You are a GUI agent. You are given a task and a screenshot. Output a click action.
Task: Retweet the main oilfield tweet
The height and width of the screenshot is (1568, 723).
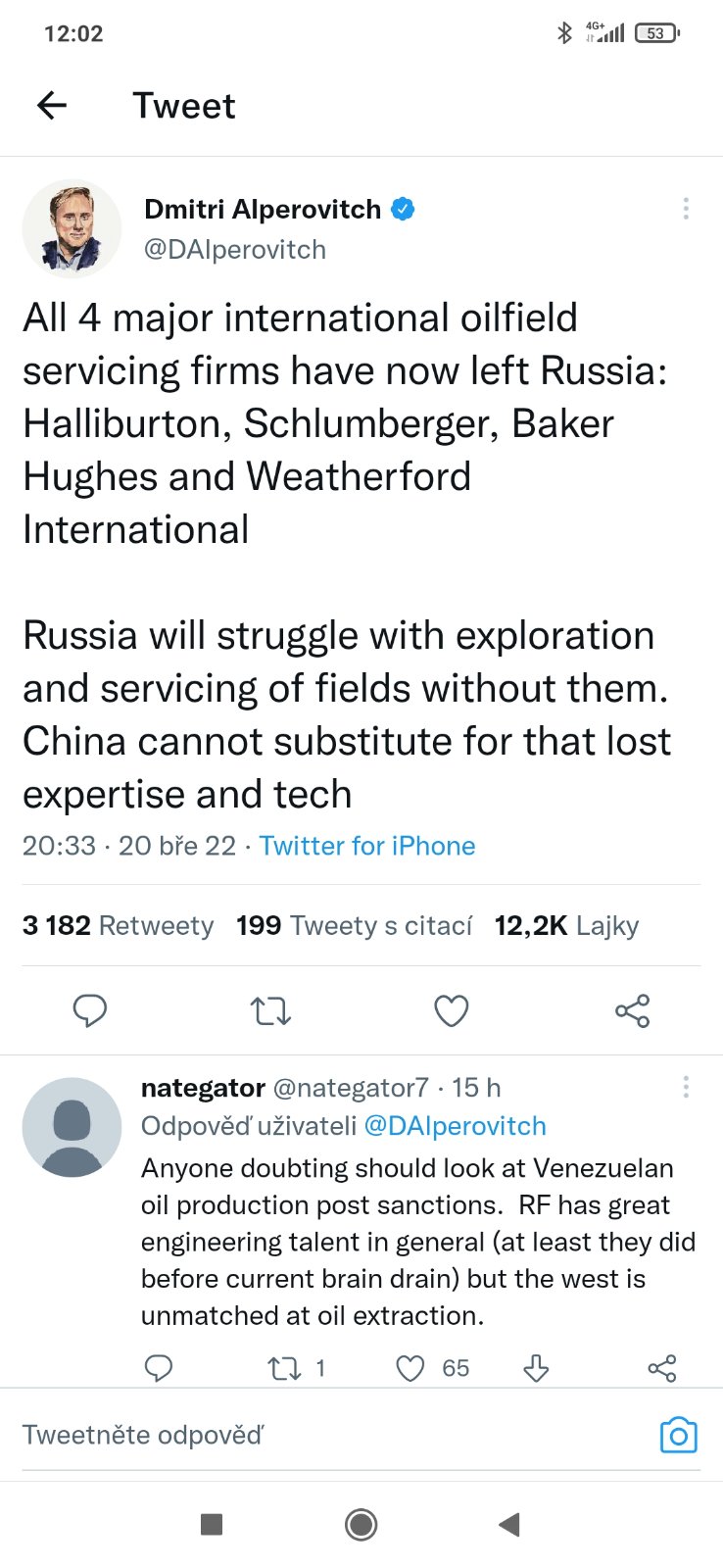point(270,1010)
